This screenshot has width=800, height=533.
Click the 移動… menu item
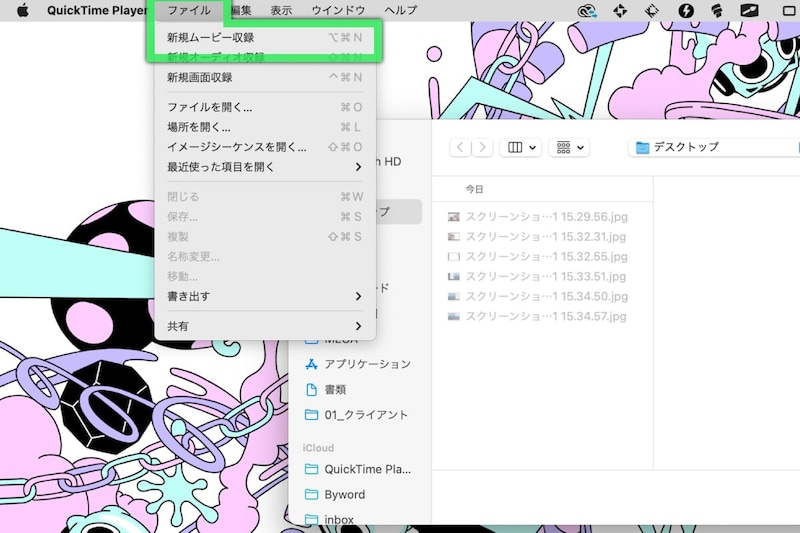pyautogui.click(x=264, y=276)
